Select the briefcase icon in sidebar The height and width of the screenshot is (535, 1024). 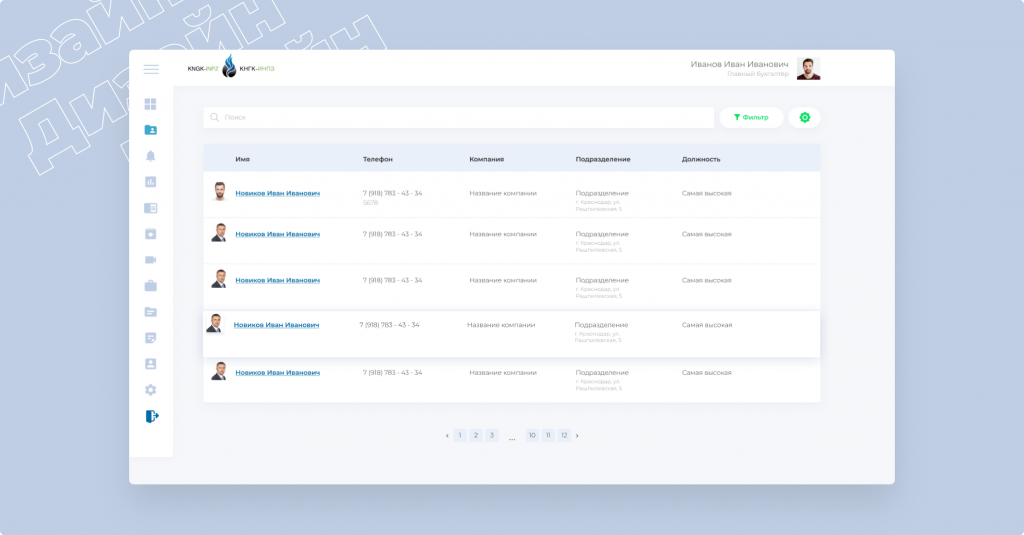(x=151, y=286)
